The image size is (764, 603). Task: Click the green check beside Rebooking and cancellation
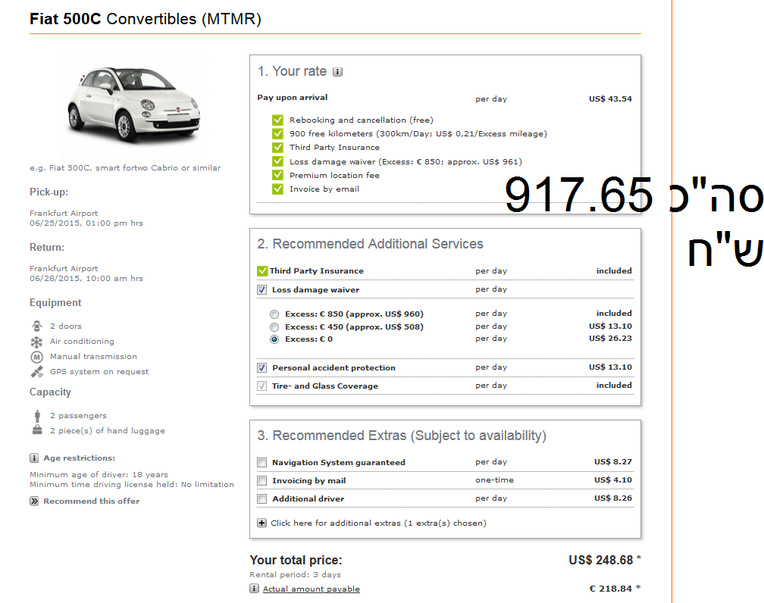click(278, 120)
